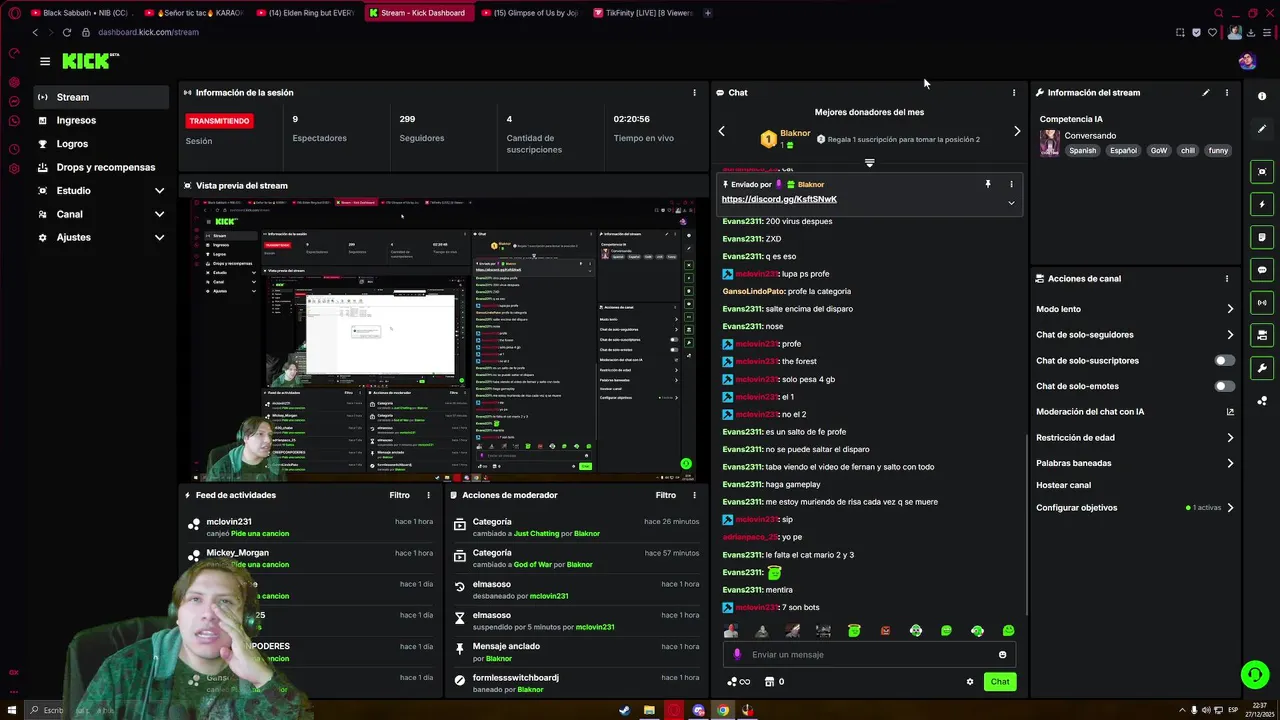Open the Chat panel options menu
Viewport: 1280px width, 720px height.
click(x=1013, y=93)
